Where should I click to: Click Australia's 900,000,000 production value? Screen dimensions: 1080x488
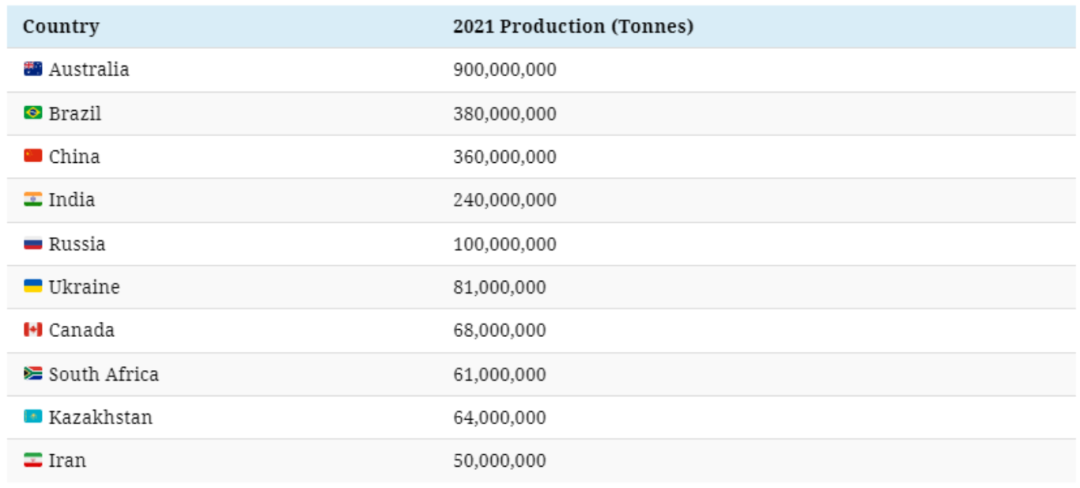pos(504,70)
